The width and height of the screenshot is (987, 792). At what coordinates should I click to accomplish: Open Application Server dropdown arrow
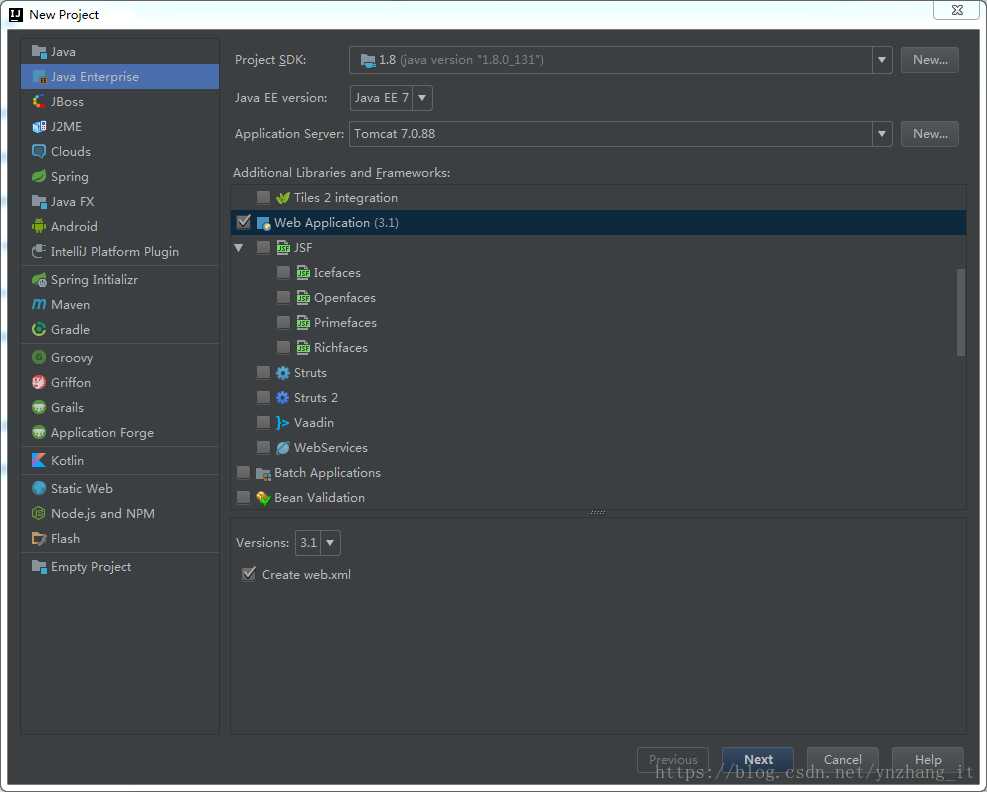pos(882,133)
